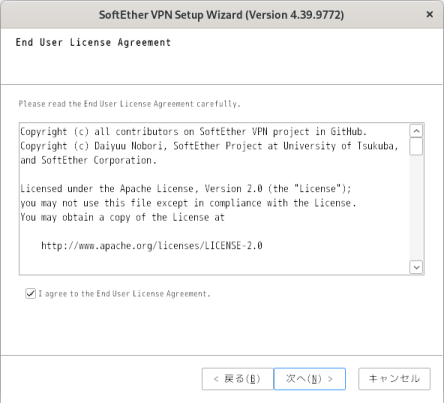Image resolution: width=444 pixels, height=403 pixels.
Task: Click the "Copyright (c) all contributors" line
Action: 193,132
